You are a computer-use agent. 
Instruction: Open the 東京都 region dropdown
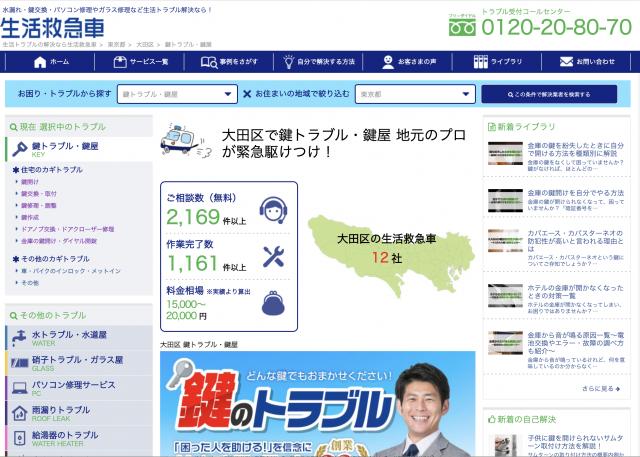pos(413,94)
